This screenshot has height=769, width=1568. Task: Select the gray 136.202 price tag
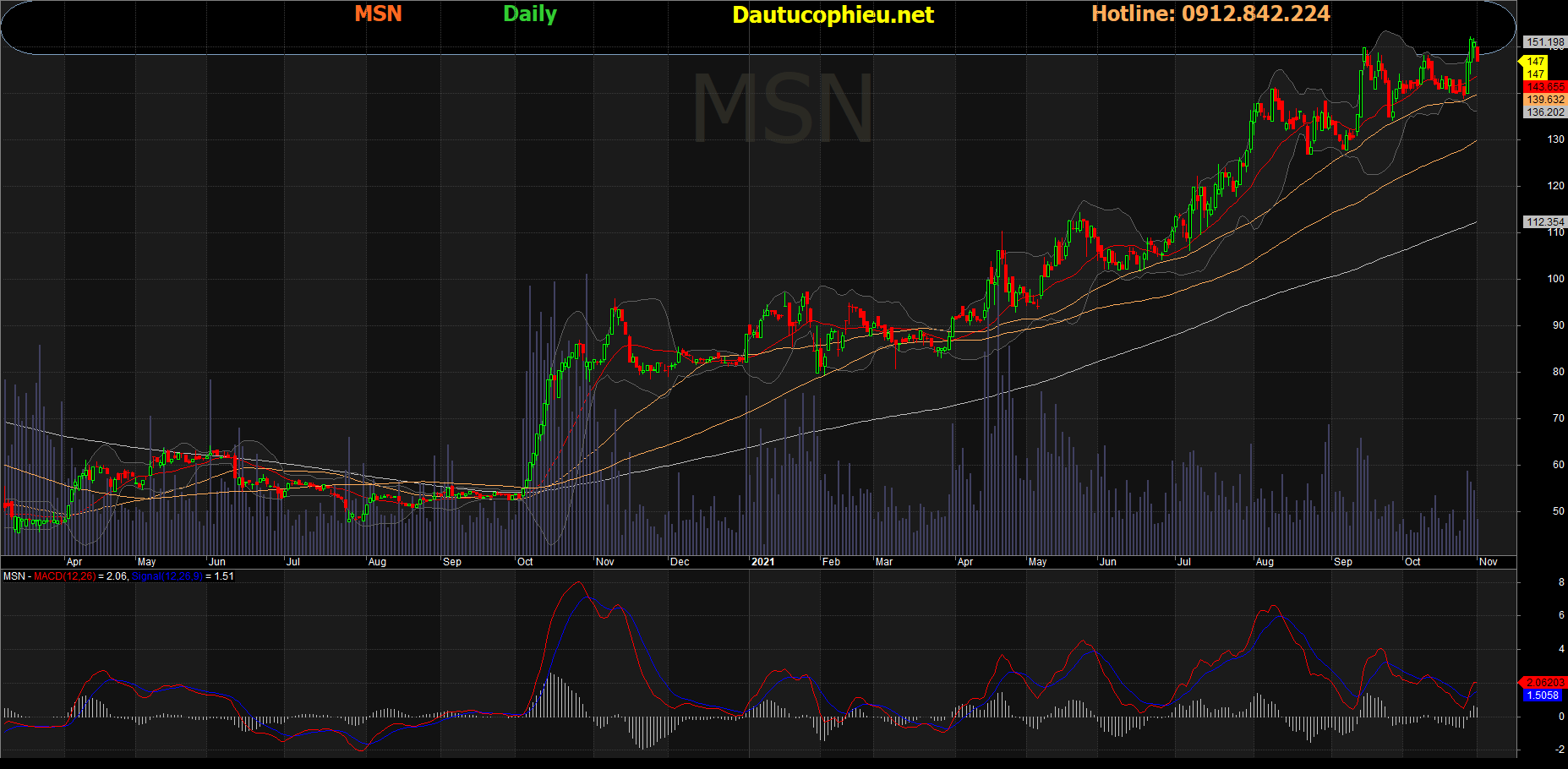[1545, 112]
